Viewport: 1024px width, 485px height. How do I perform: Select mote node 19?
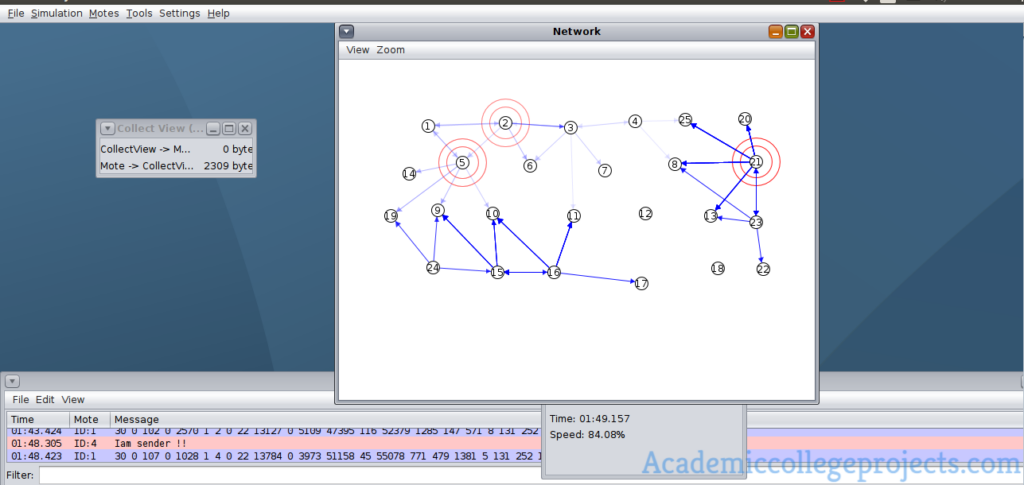(391, 216)
